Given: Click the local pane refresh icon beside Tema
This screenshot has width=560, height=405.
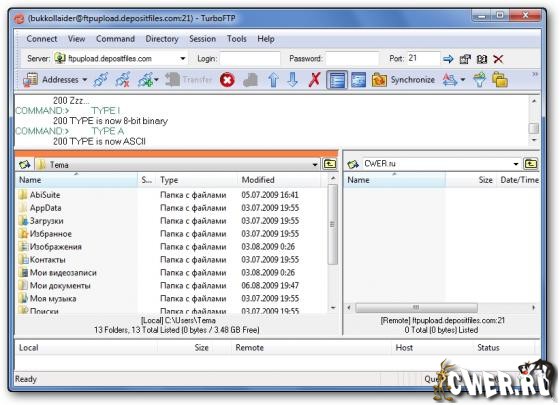Looking at the screenshot, I should [25, 165].
